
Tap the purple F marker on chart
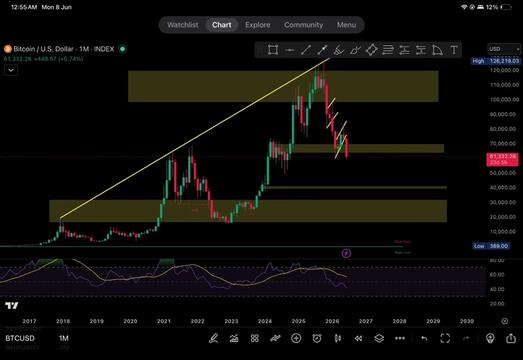pos(346,254)
